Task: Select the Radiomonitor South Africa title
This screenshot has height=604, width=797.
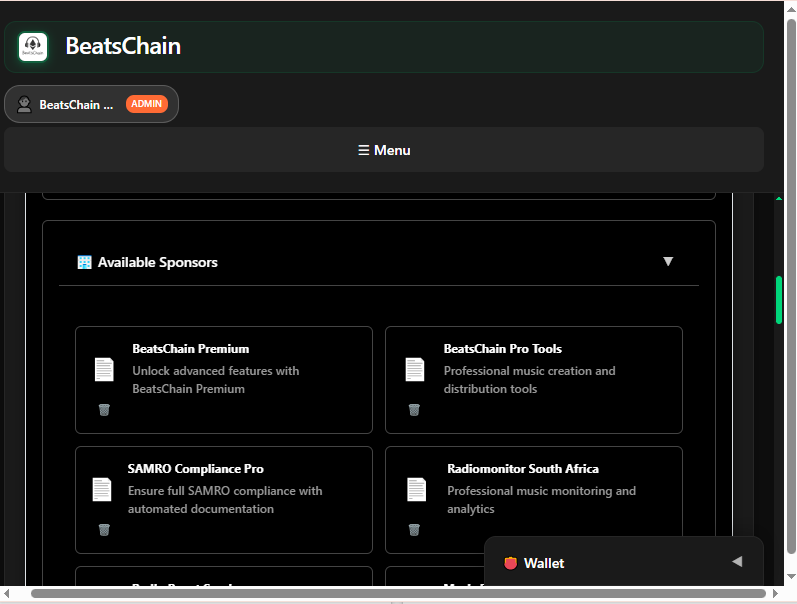Action: point(523,469)
